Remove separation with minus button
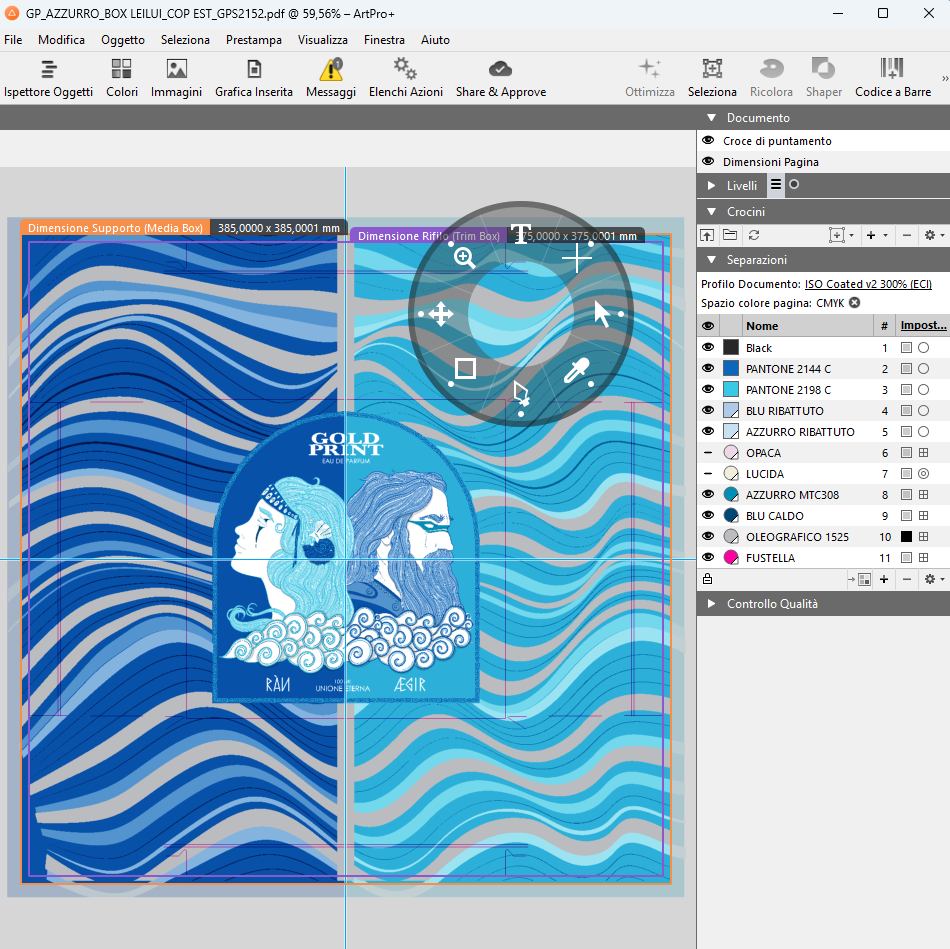 coord(906,579)
